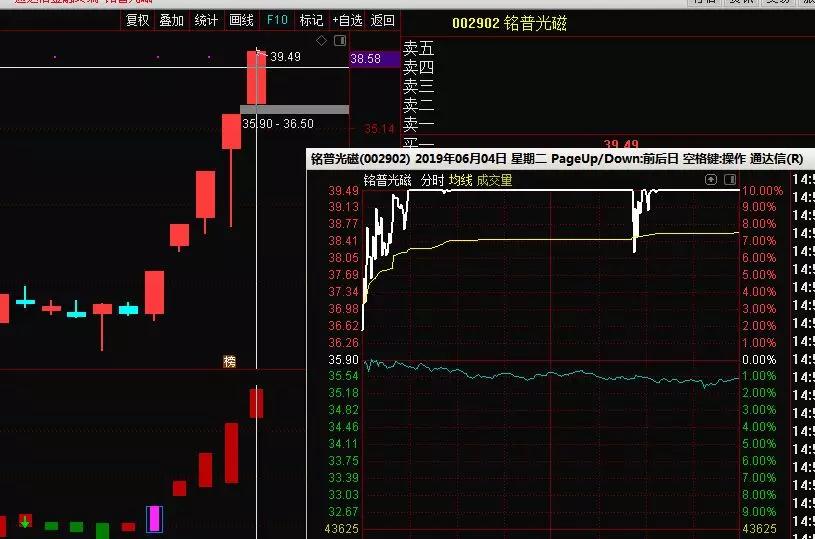Image resolution: width=815 pixels, height=539 pixels.
Task: Click the 002902 铭普光磁 stock title
Action: tap(509, 23)
